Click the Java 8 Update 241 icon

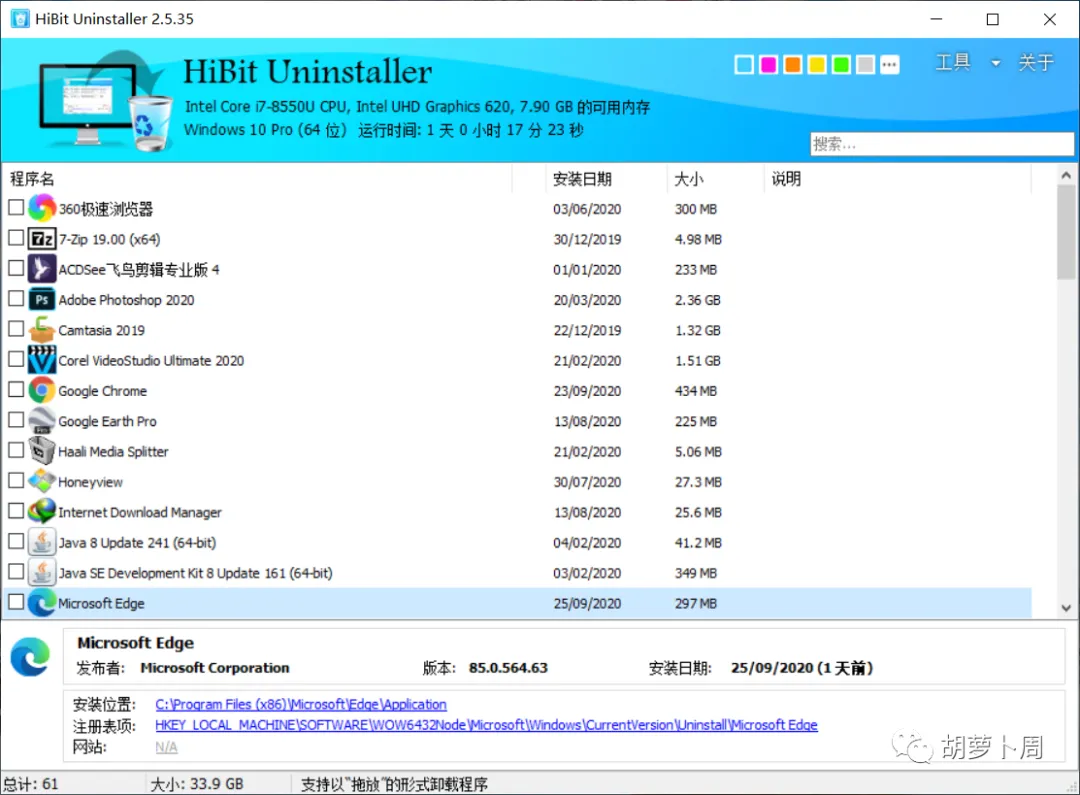[x=41, y=541]
